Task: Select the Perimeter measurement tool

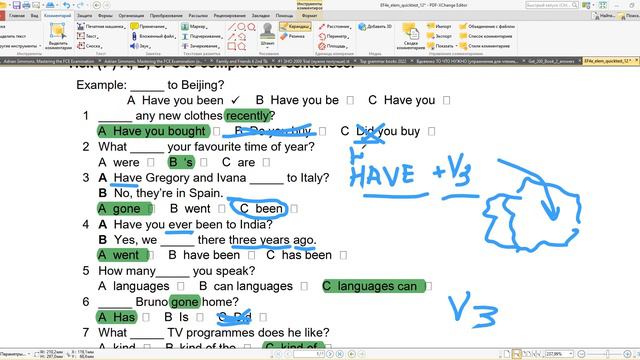Action: pos(333,36)
